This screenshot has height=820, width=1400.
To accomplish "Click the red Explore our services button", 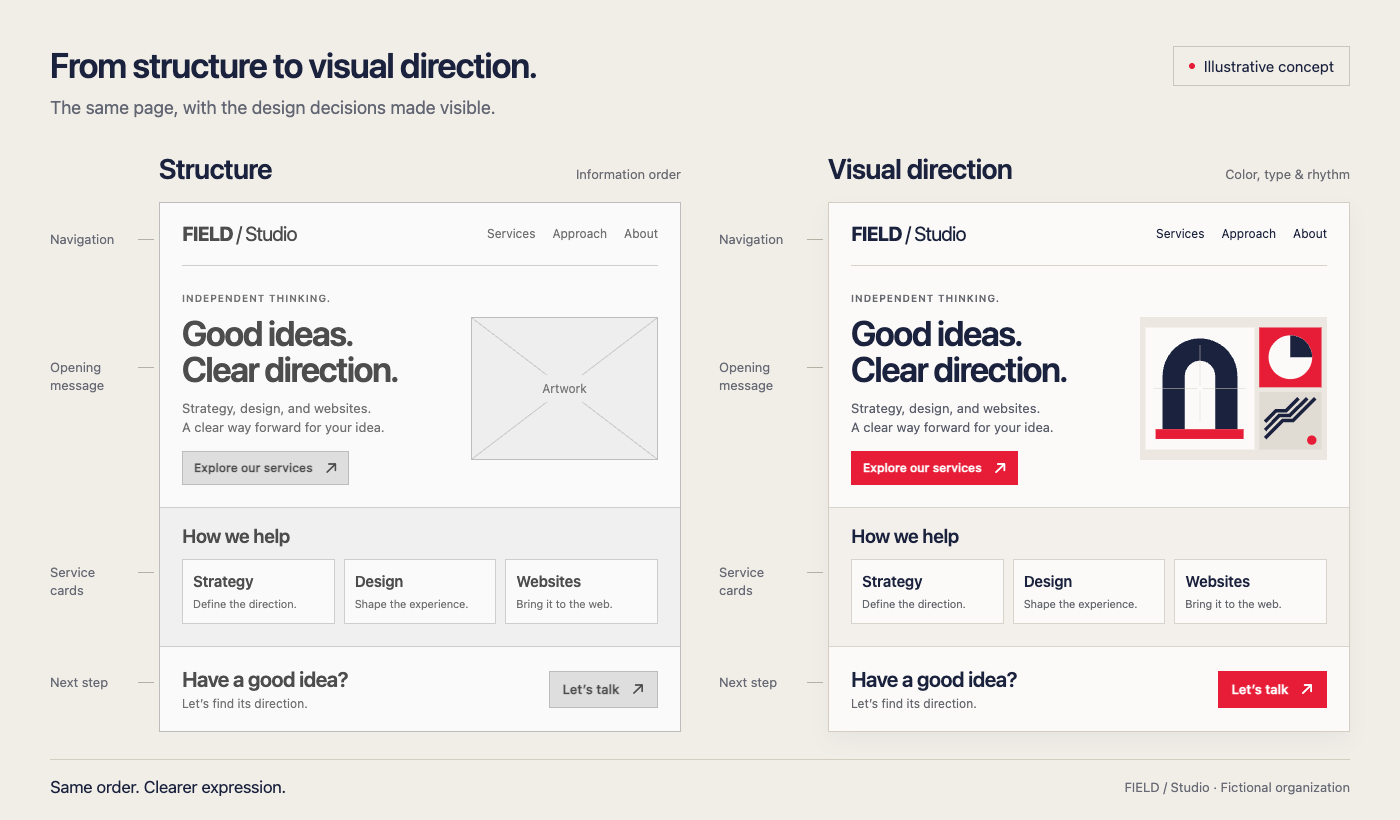I will point(934,468).
